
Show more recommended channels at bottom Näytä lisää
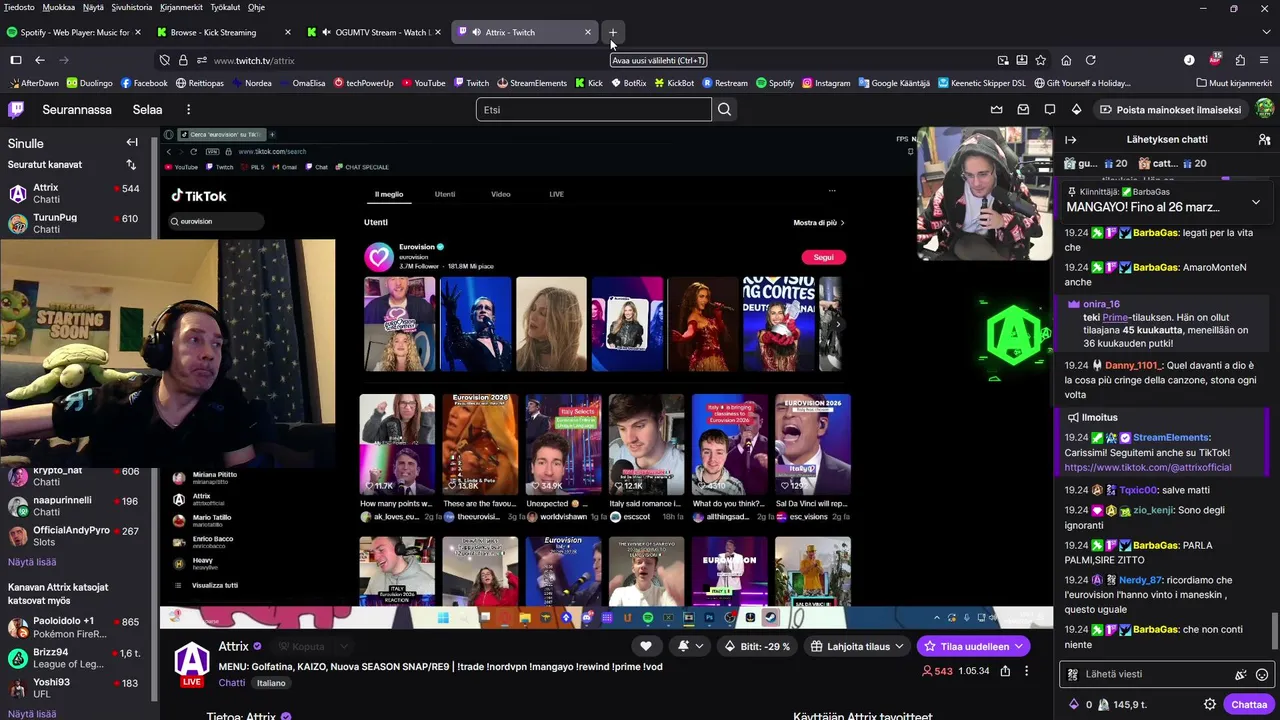pos(32,713)
